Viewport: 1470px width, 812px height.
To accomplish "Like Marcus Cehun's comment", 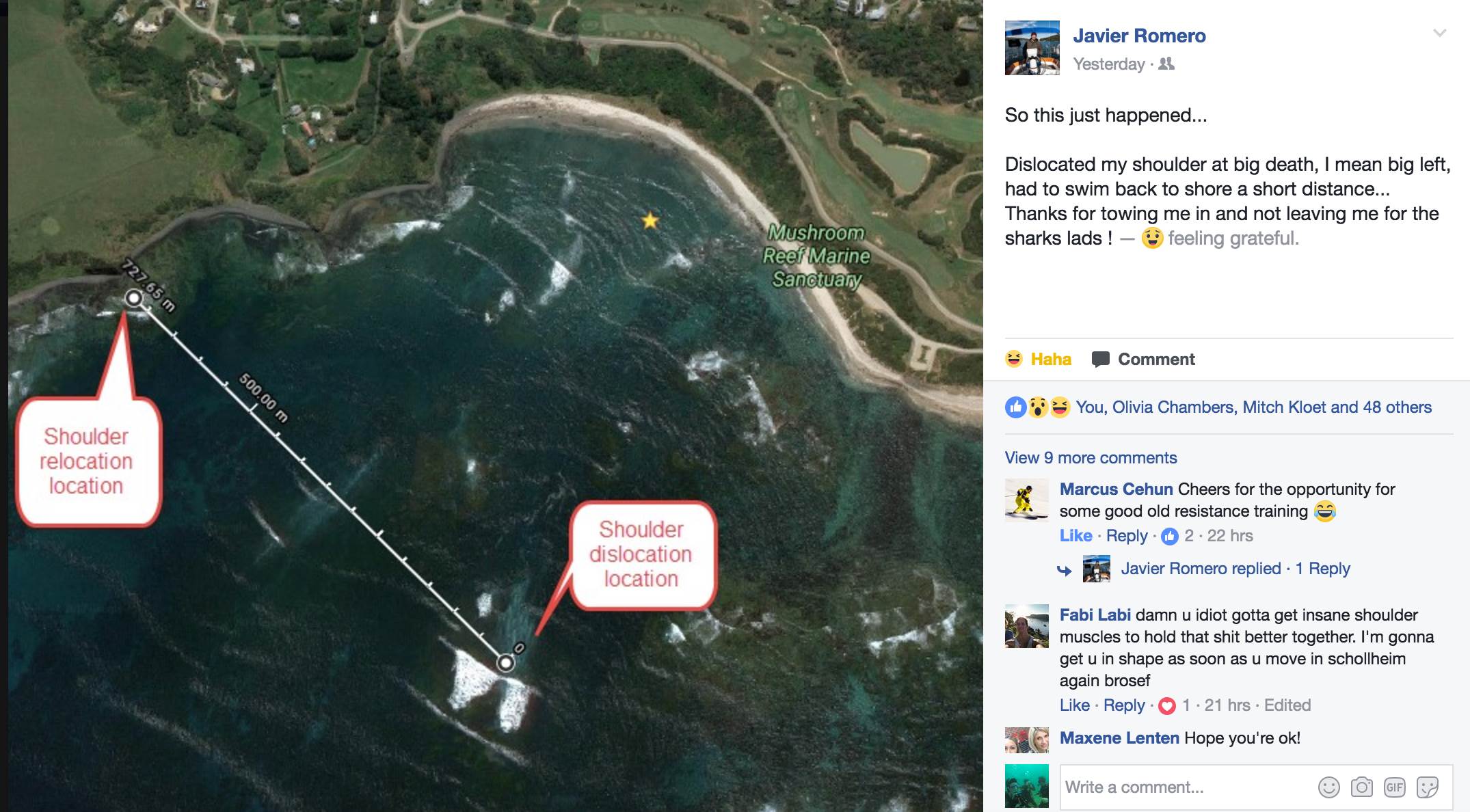I will (x=1075, y=536).
